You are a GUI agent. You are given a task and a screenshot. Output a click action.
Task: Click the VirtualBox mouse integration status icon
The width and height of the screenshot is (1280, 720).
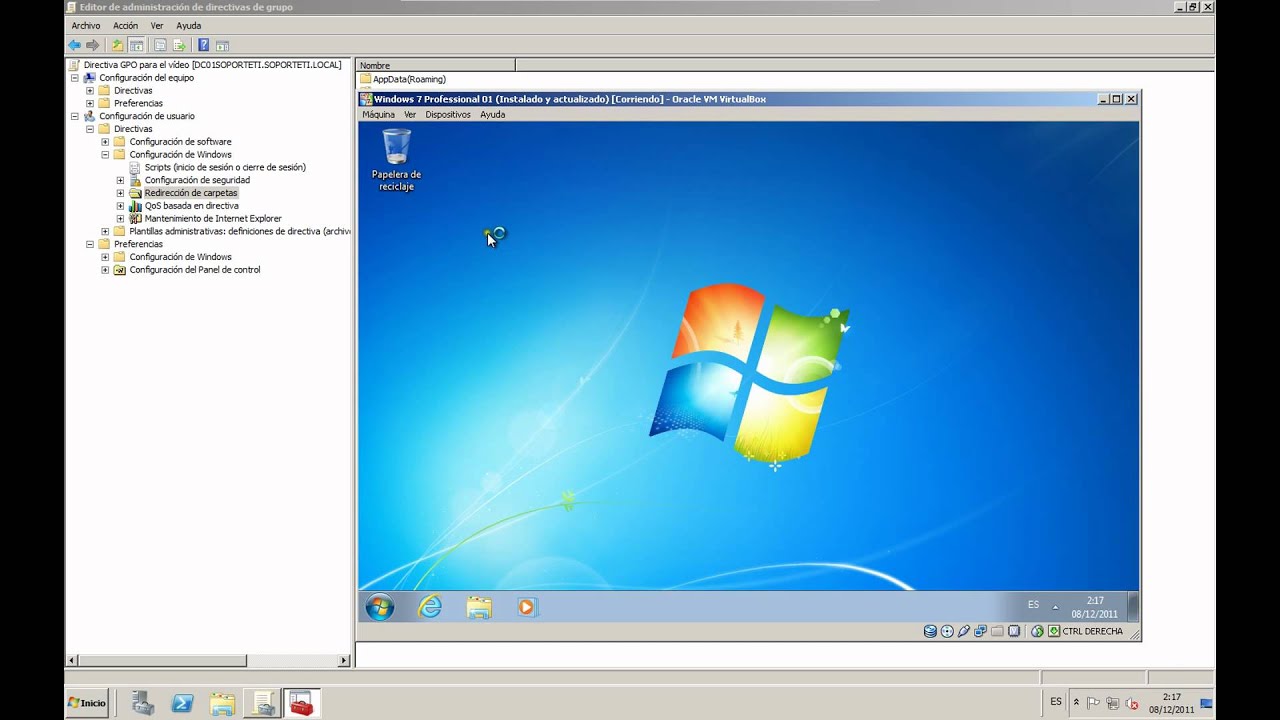tap(1037, 631)
